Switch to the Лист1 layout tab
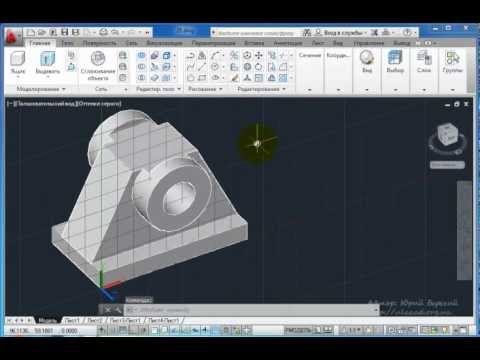The height and width of the screenshot is (360, 480). [72, 320]
